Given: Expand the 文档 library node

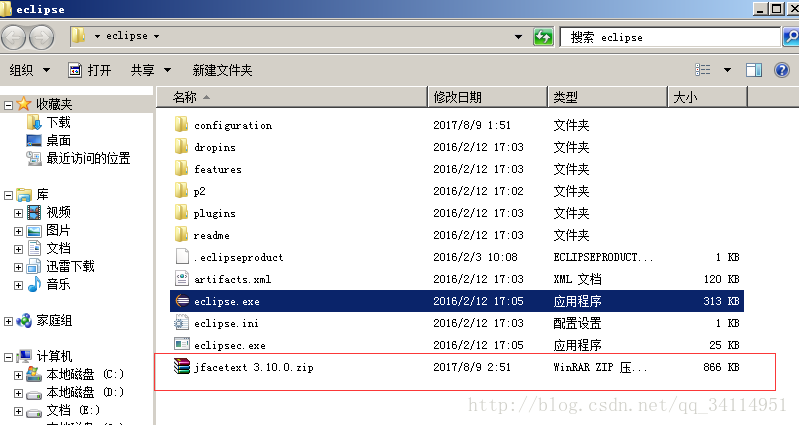Looking at the screenshot, I should coord(18,249).
